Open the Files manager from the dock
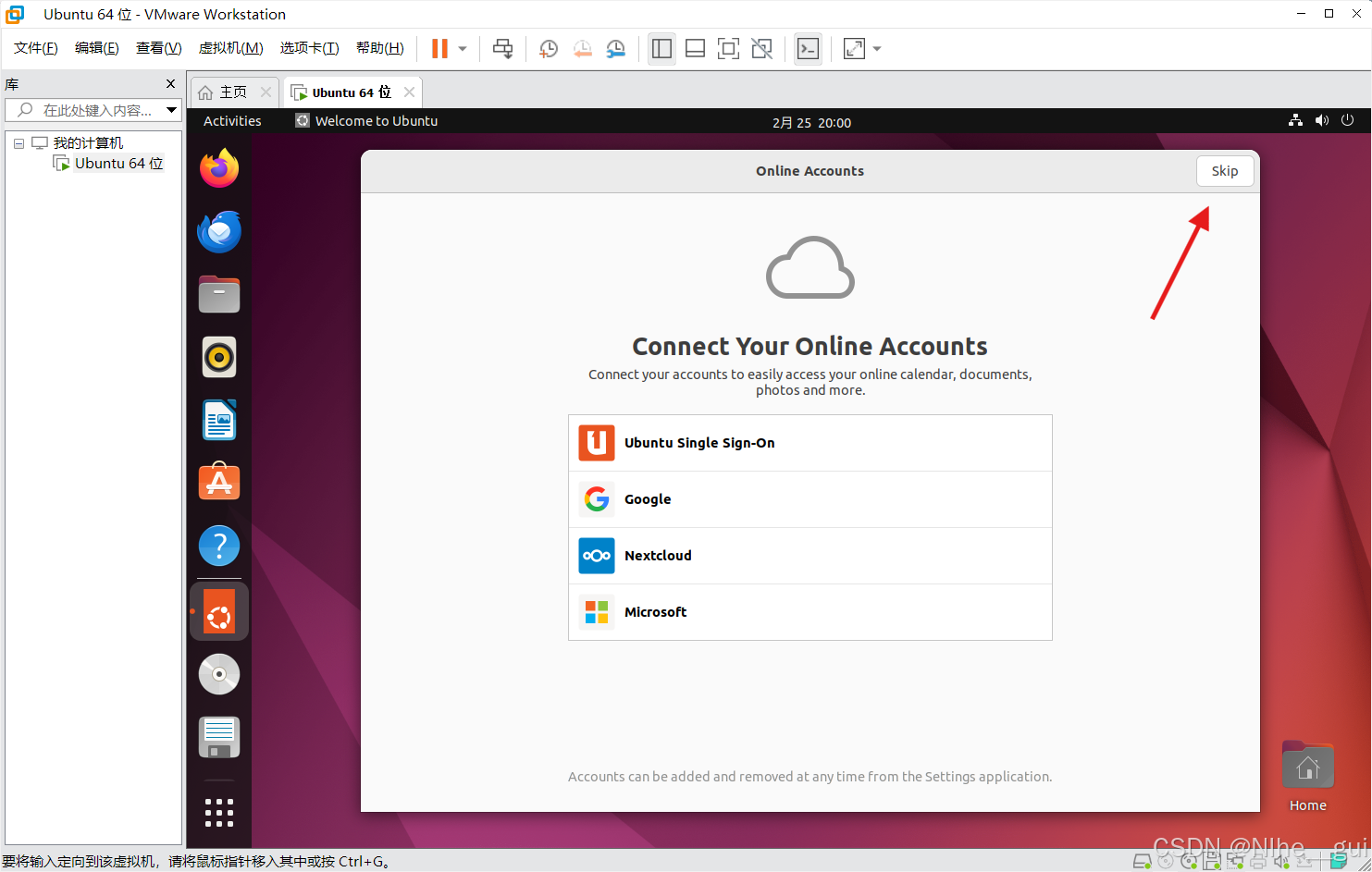 (219, 294)
